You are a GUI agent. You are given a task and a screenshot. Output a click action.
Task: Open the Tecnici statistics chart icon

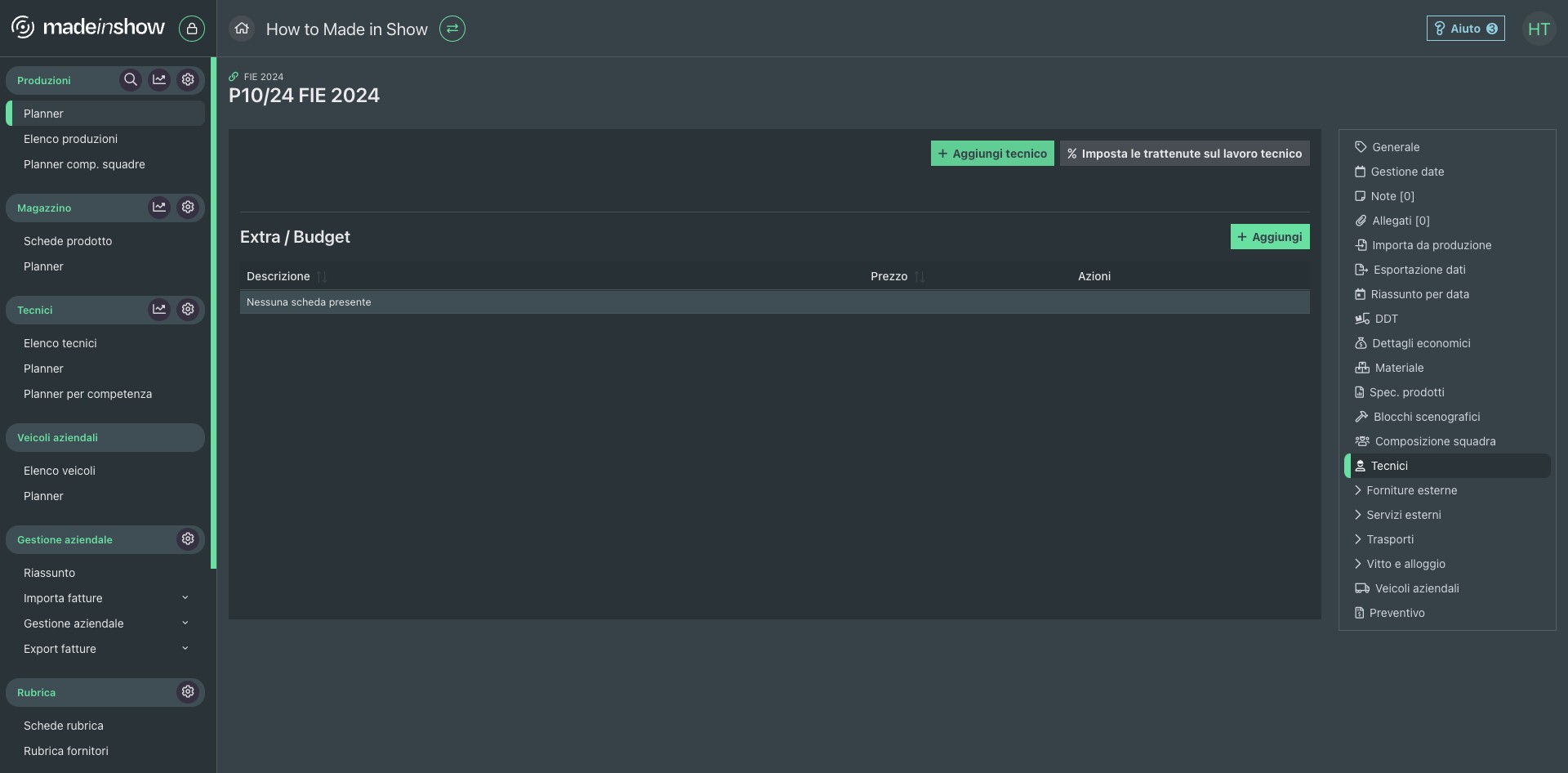pos(159,310)
